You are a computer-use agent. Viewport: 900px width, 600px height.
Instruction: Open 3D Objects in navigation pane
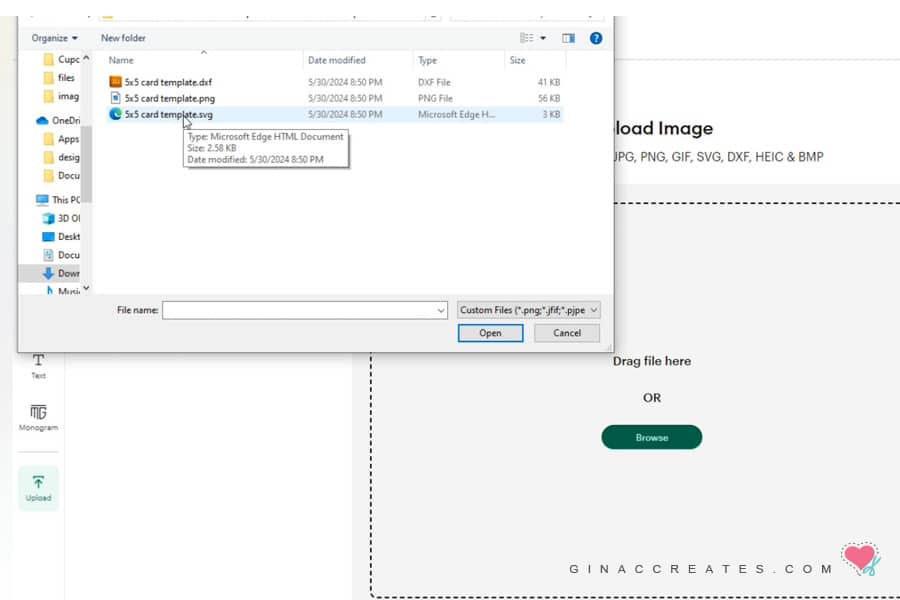(61, 218)
